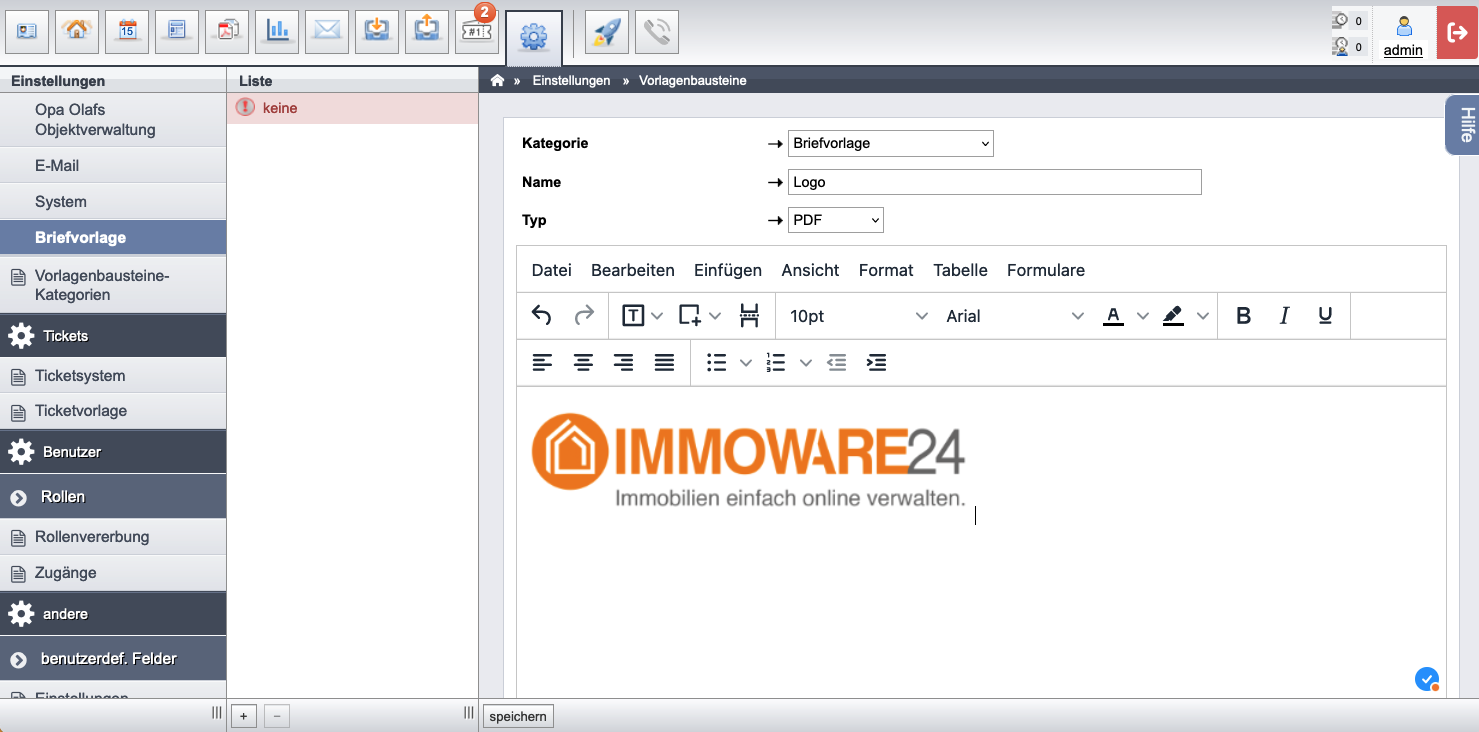Image resolution: width=1479 pixels, height=732 pixels.
Task: Open the 10pt font size dropdown
Action: (x=859, y=316)
